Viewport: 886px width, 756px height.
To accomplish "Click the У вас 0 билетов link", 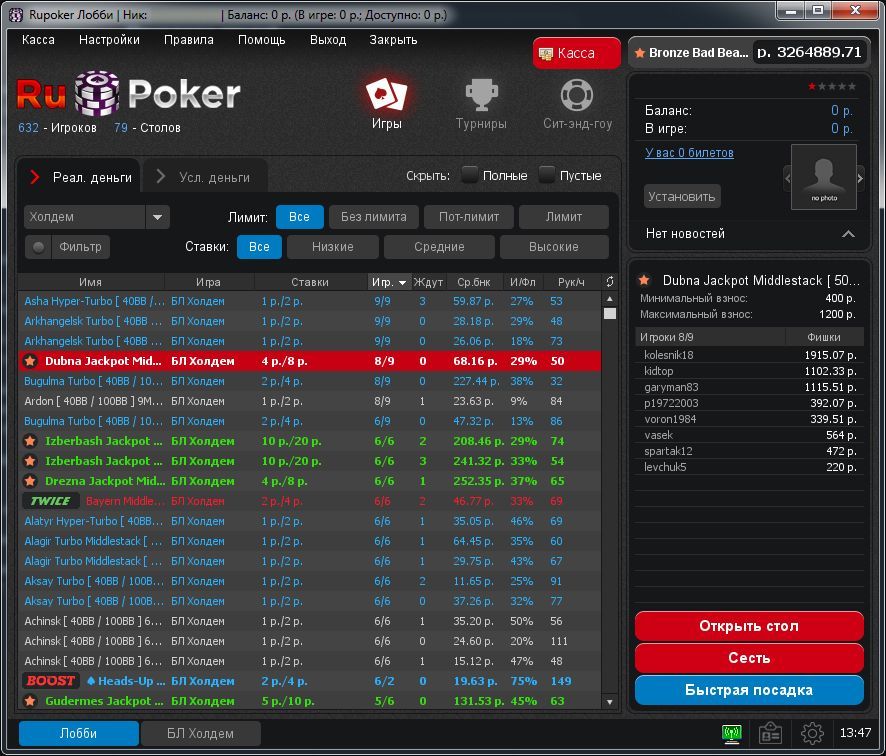I will (x=689, y=153).
